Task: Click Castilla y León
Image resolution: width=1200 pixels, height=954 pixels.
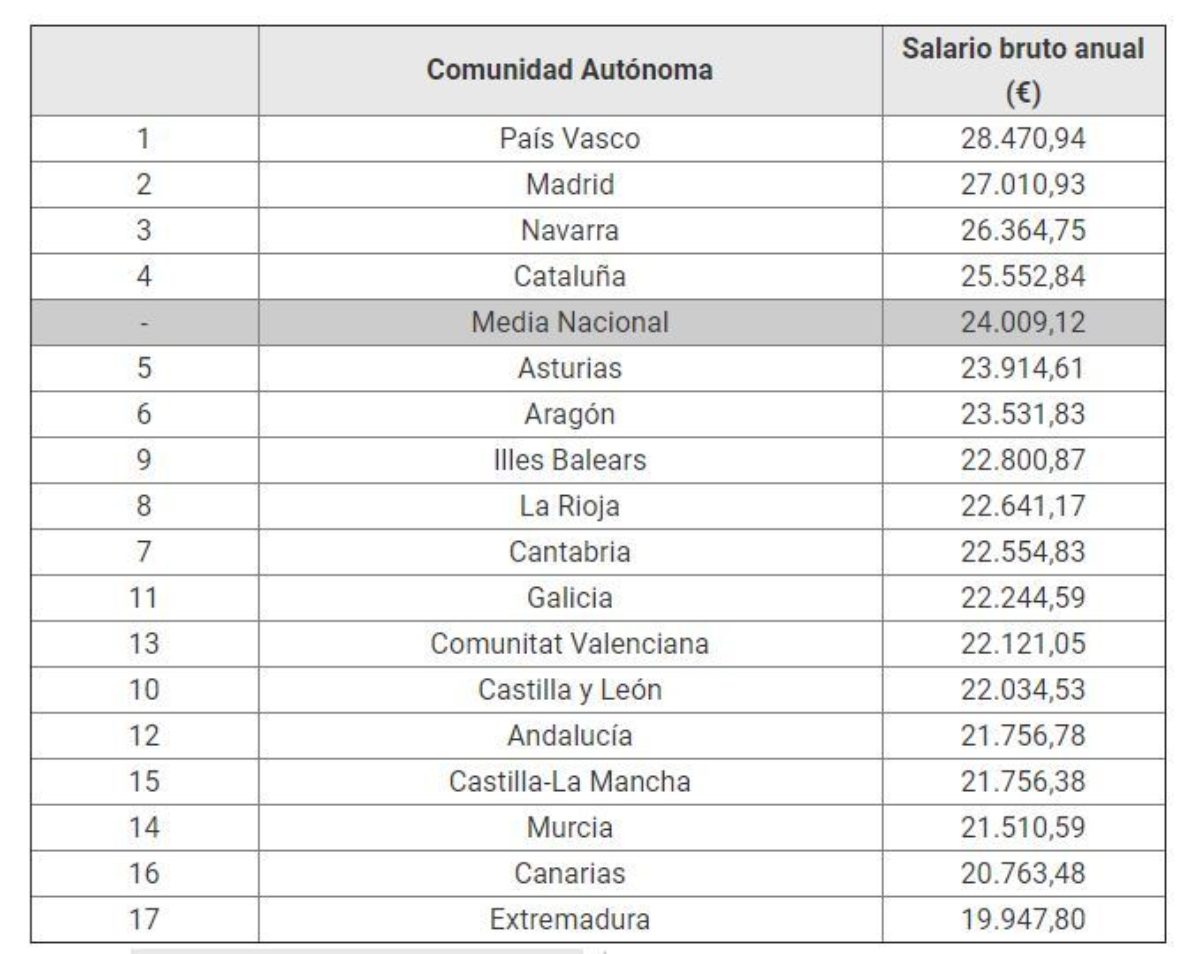Action: tap(569, 690)
